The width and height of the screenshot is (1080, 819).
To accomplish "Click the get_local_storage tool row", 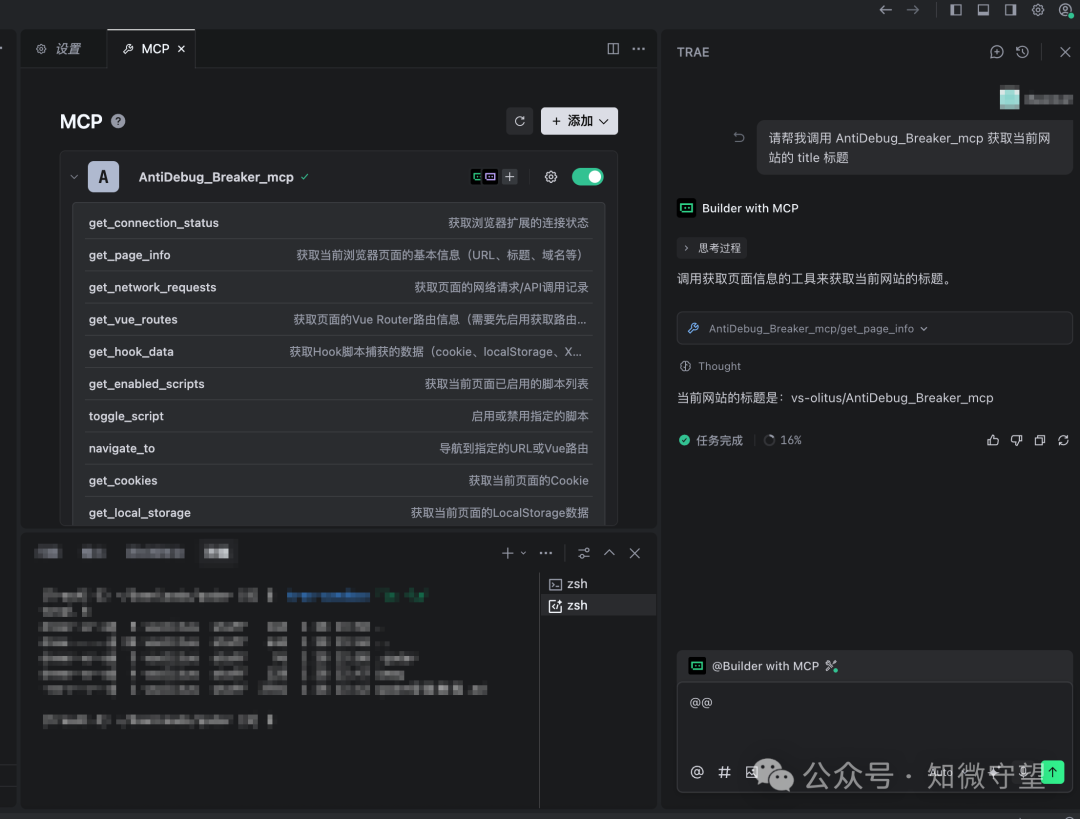I will [x=338, y=512].
